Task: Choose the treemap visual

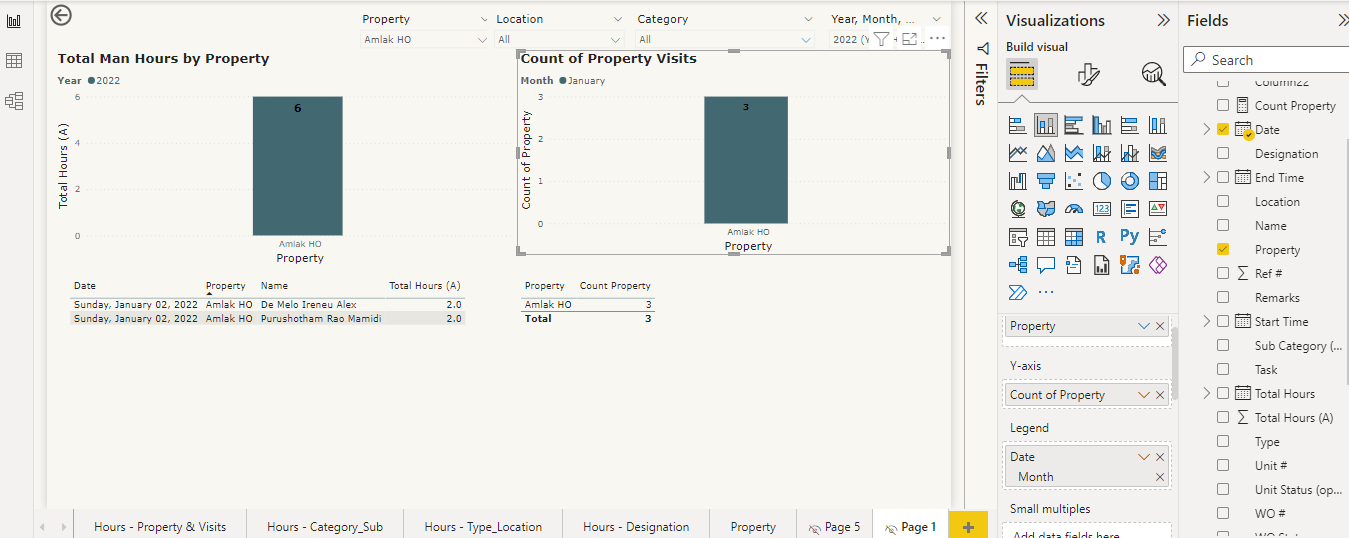Action: [x=1158, y=181]
